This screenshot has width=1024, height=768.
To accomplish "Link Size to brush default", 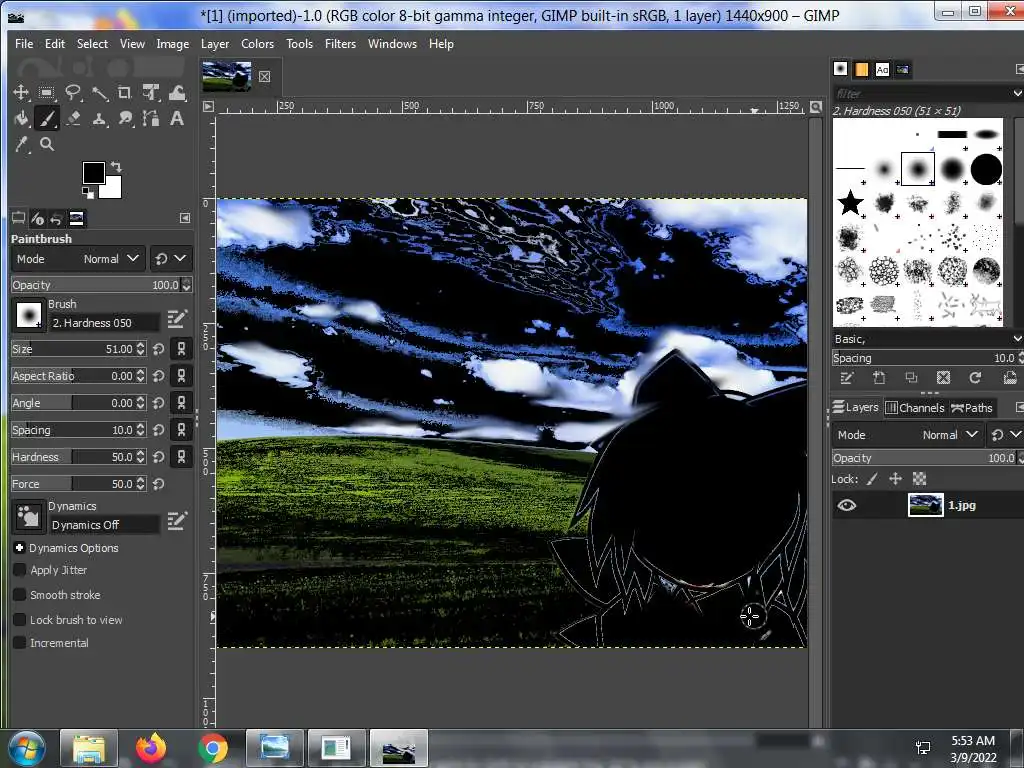I will (x=181, y=349).
